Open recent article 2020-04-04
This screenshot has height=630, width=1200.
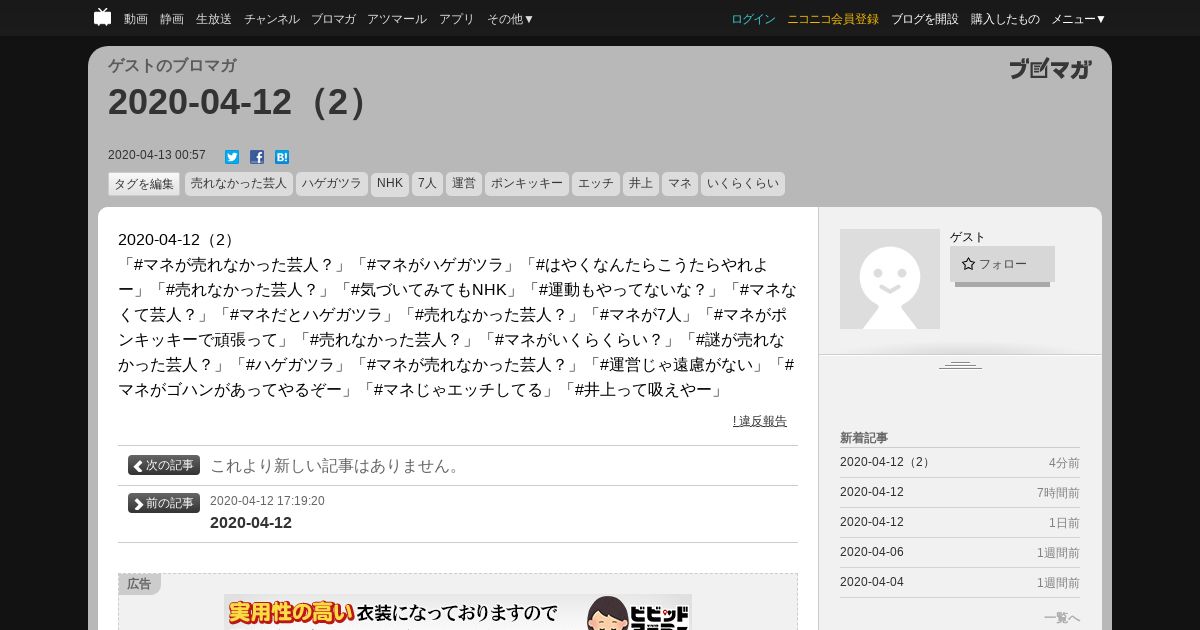click(x=872, y=582)
